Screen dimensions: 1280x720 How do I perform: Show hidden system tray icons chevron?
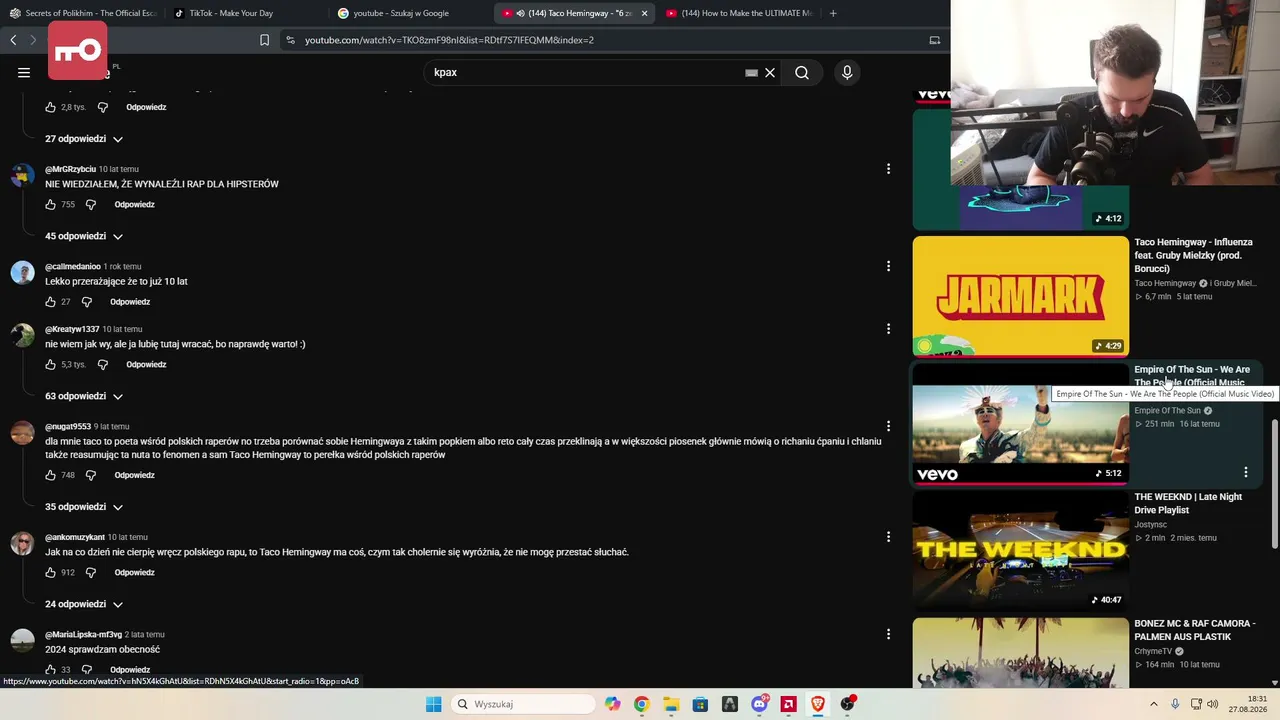tap(1153, 704)
